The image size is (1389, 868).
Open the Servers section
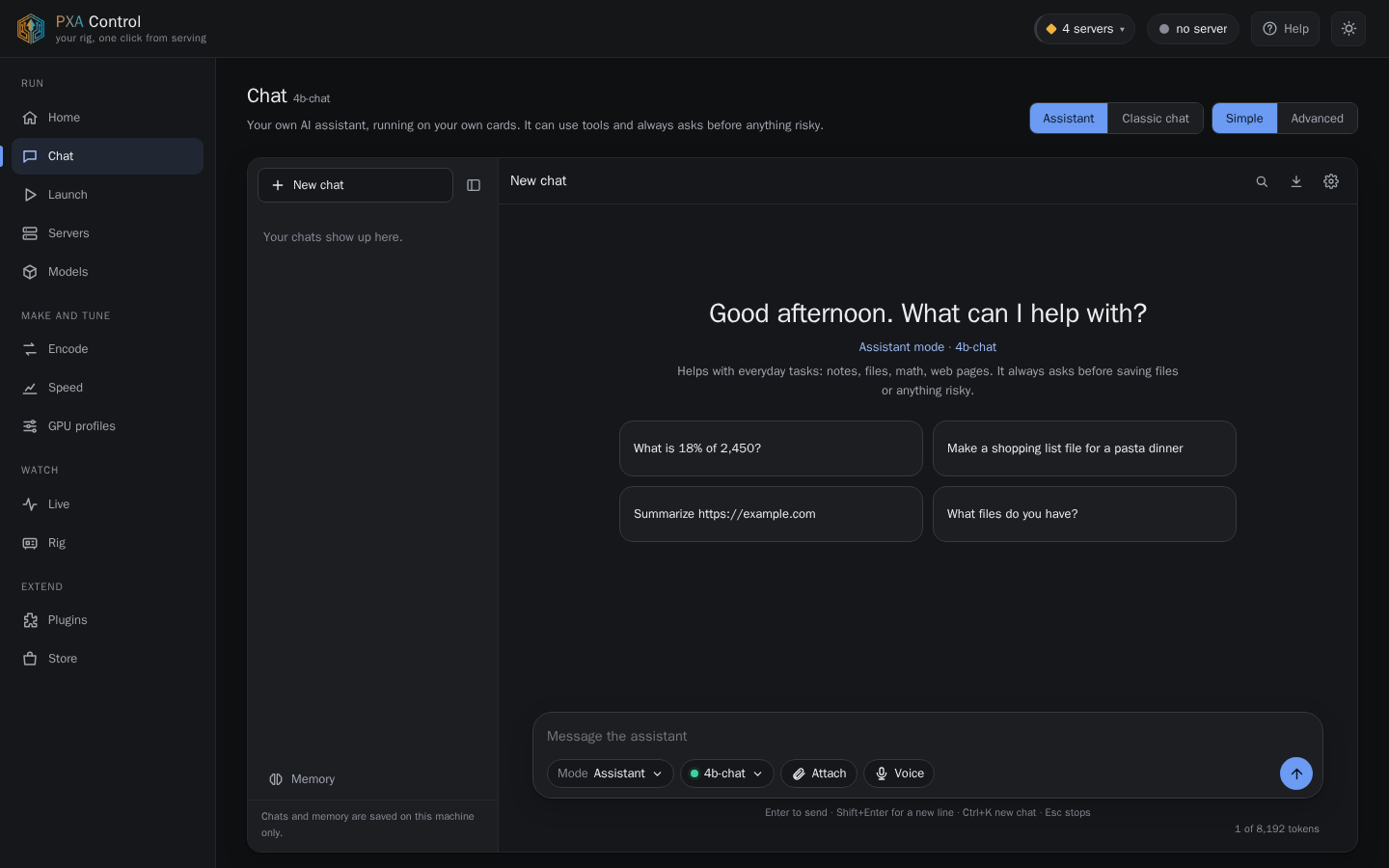click(107, 233)
